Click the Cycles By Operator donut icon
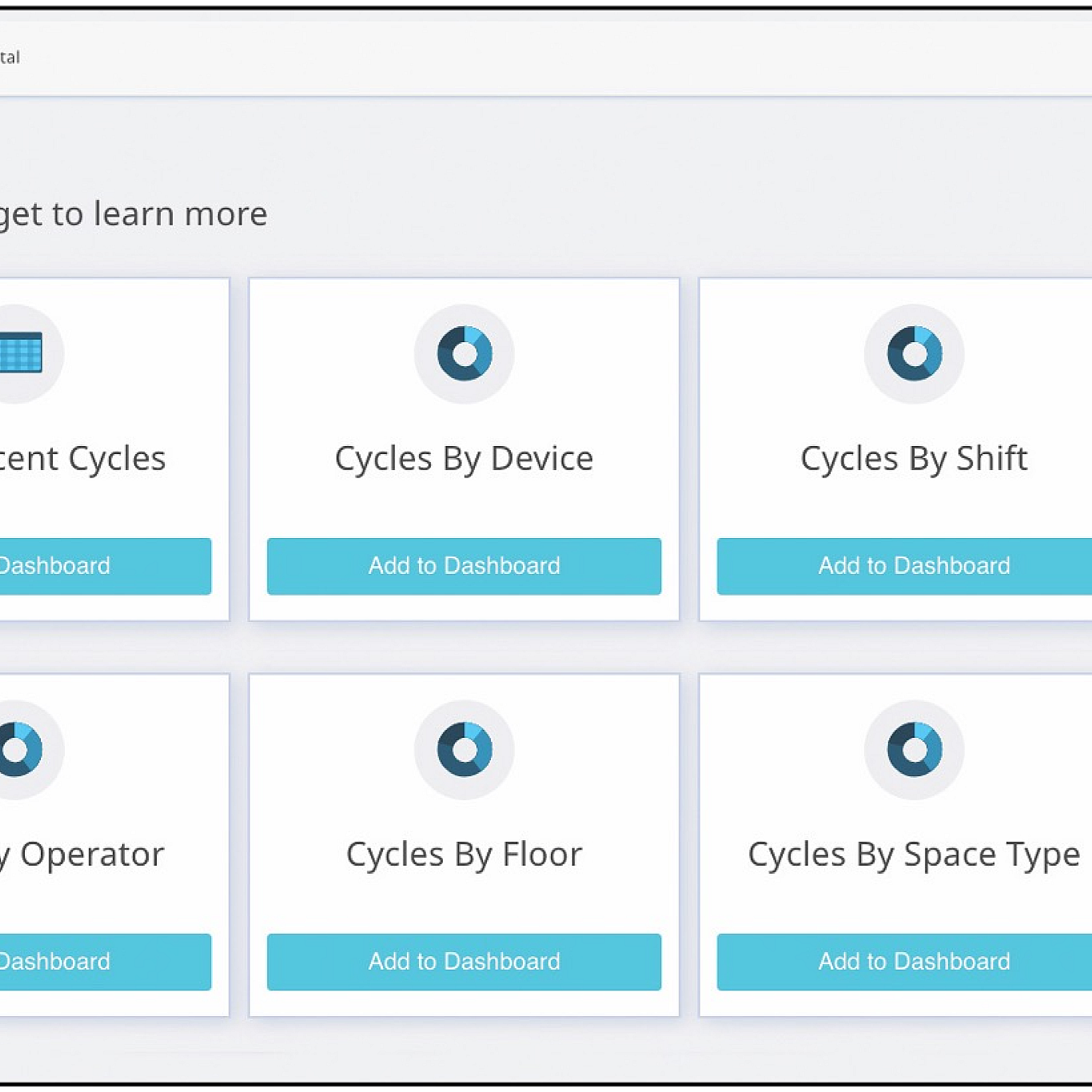This screenshot has width=1092, height=1092. pos(18,749)
